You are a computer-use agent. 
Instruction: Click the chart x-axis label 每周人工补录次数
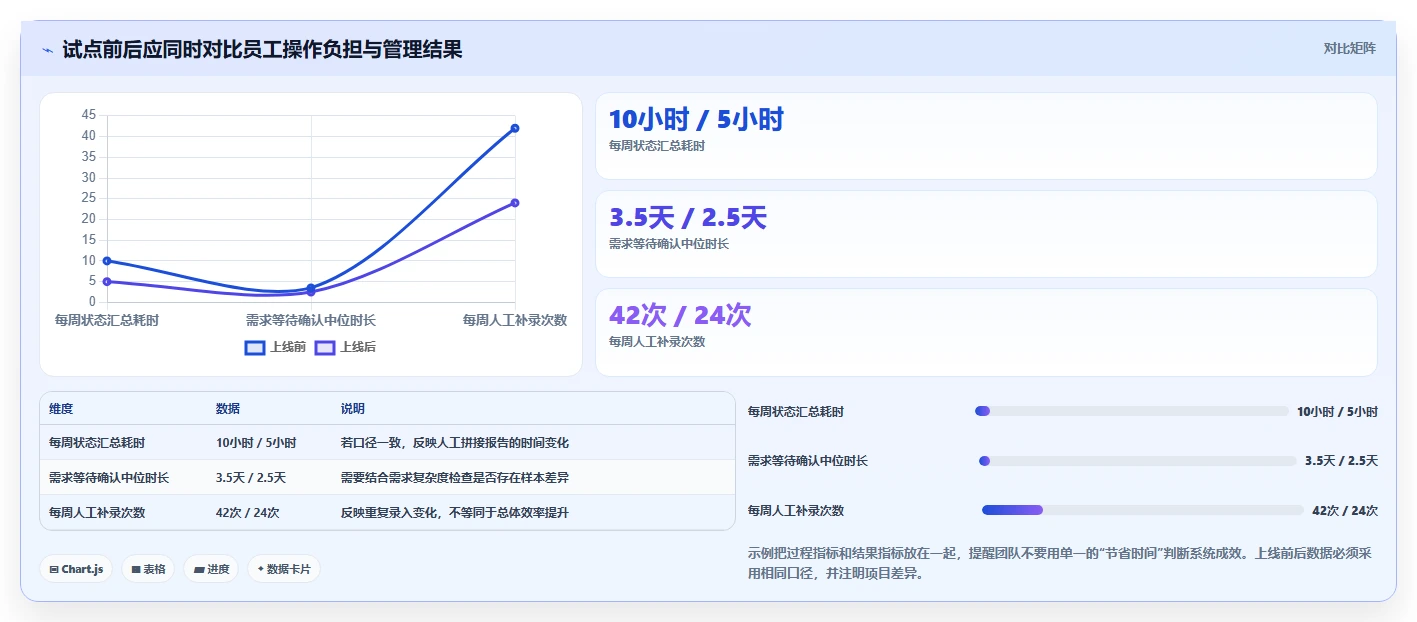click(x=515, y=320)
